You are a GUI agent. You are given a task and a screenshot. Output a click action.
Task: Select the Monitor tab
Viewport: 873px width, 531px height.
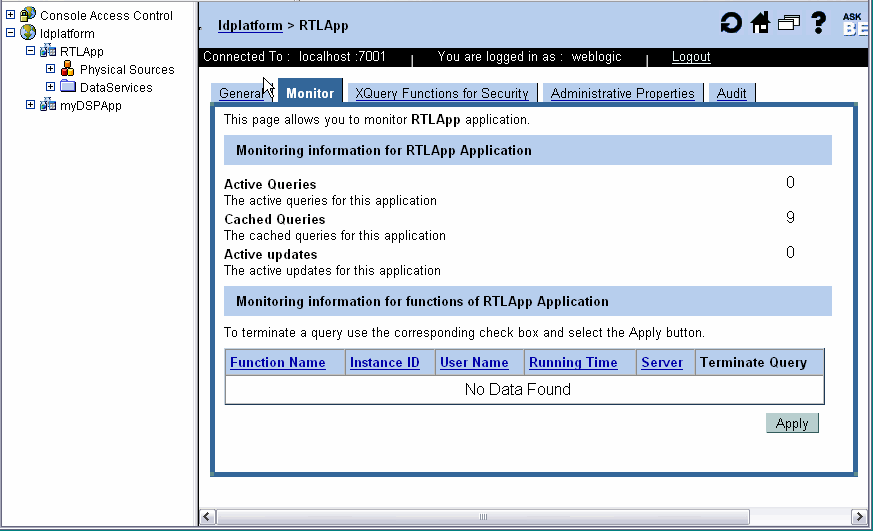[x=310, y=92]
